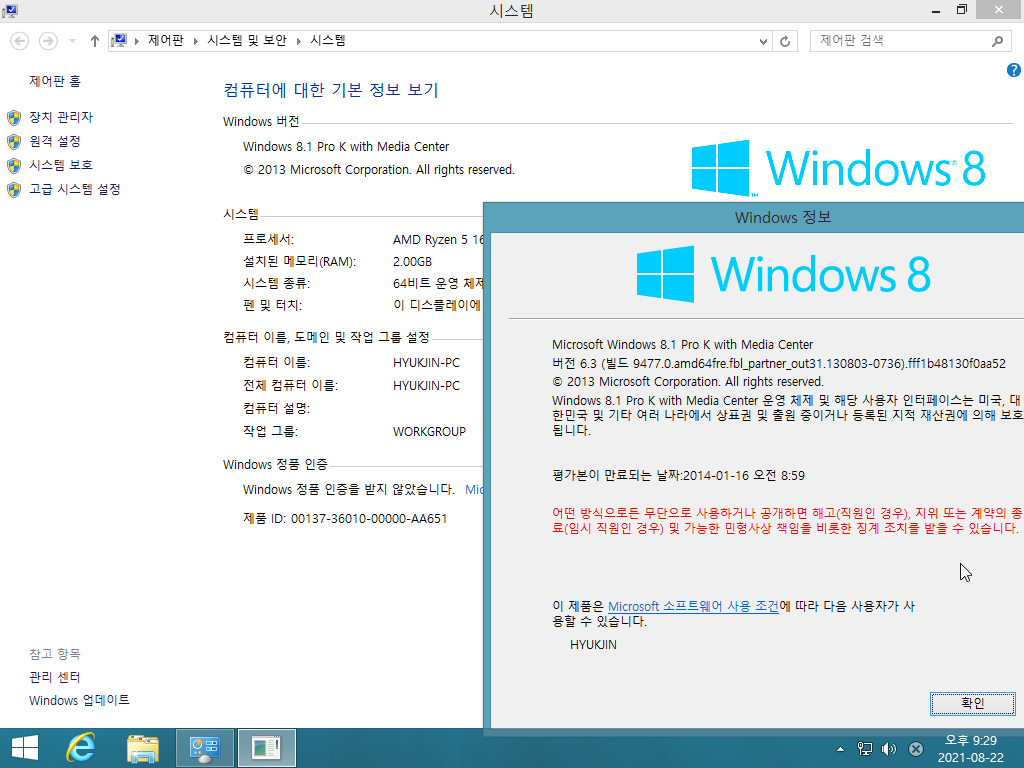This screenshot has width=1024, height=768.
Task: Select the 시스템 및 보안 breadcrumb
Action: point(247,40)
